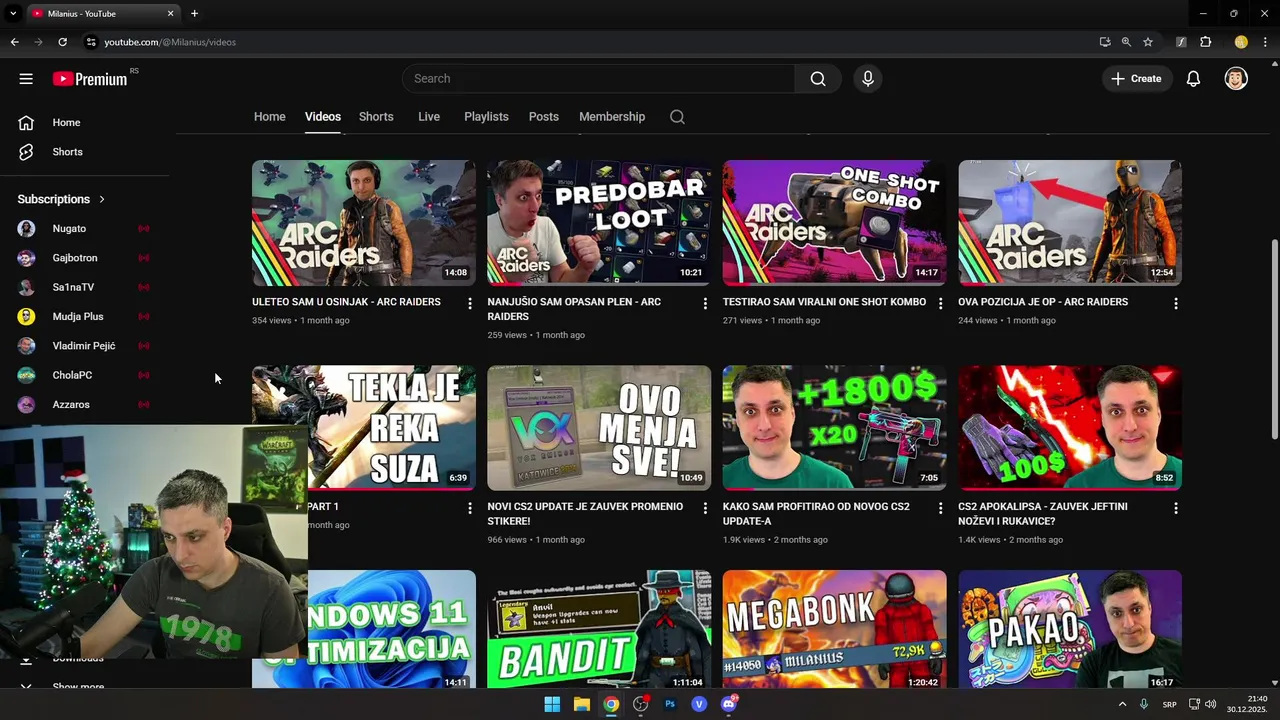
Task: Close the Milanius - YouTube tab
Action: pos(170,14)
